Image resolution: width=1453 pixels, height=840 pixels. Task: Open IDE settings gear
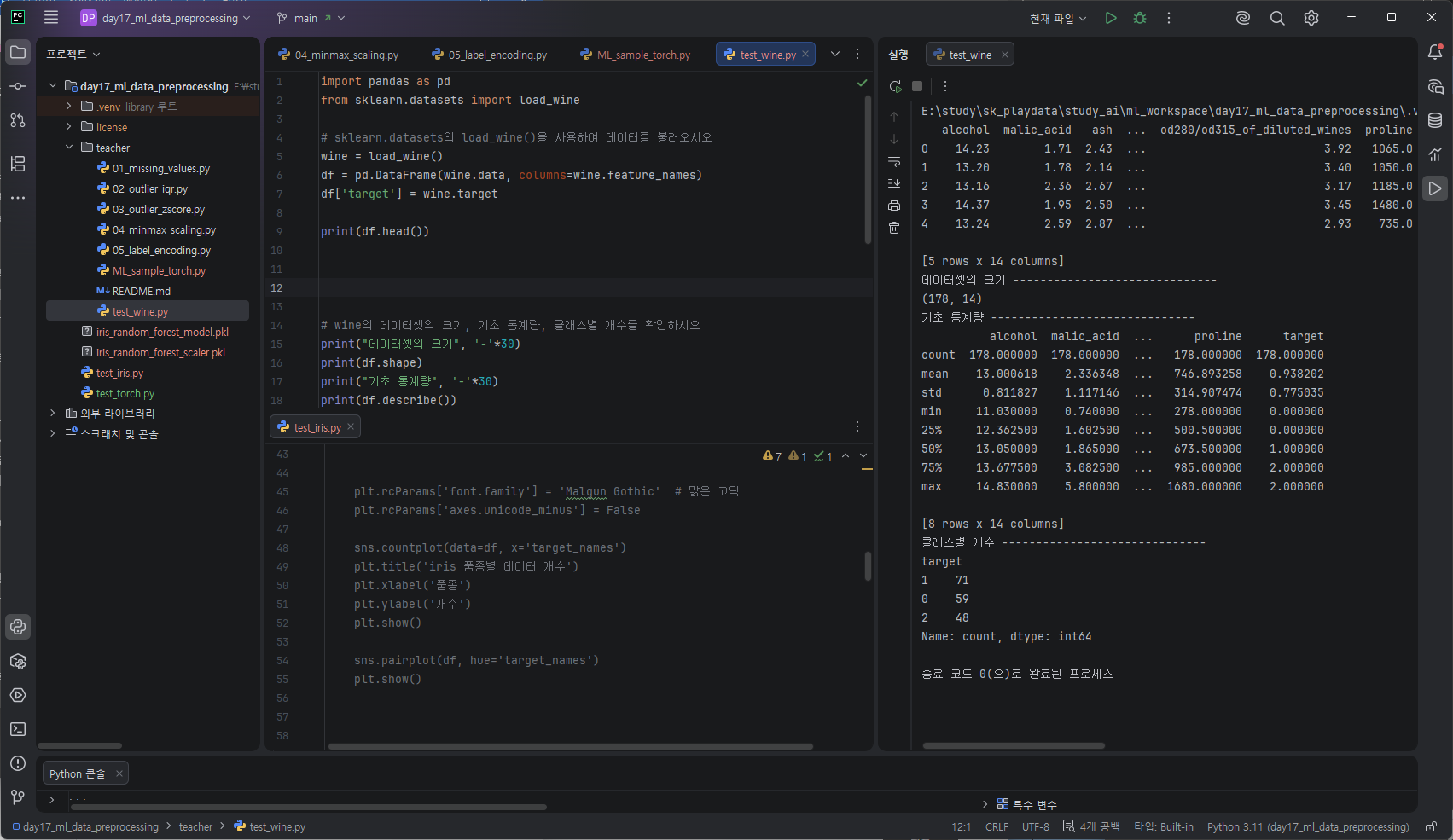pyautogui.click(x=1311, y=18)
